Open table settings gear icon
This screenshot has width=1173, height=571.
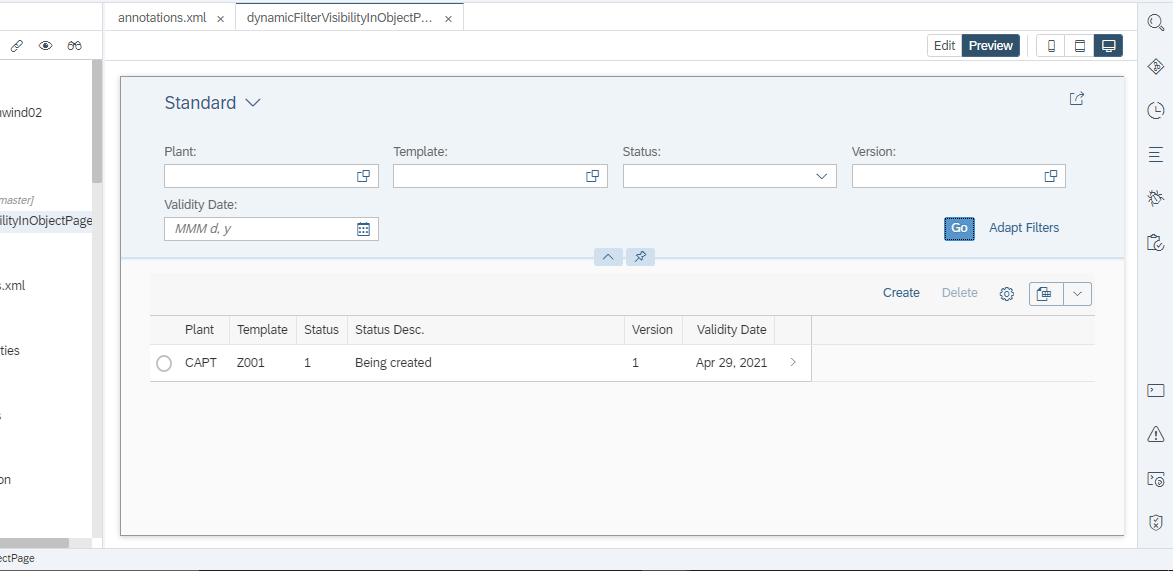pyautogui.click(x=1007, y=294)
